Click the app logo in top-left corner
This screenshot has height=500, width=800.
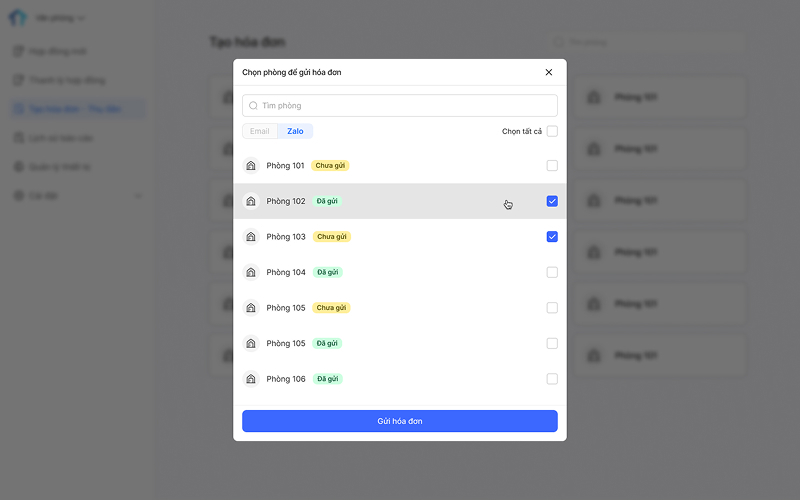(x=18, y=18)
